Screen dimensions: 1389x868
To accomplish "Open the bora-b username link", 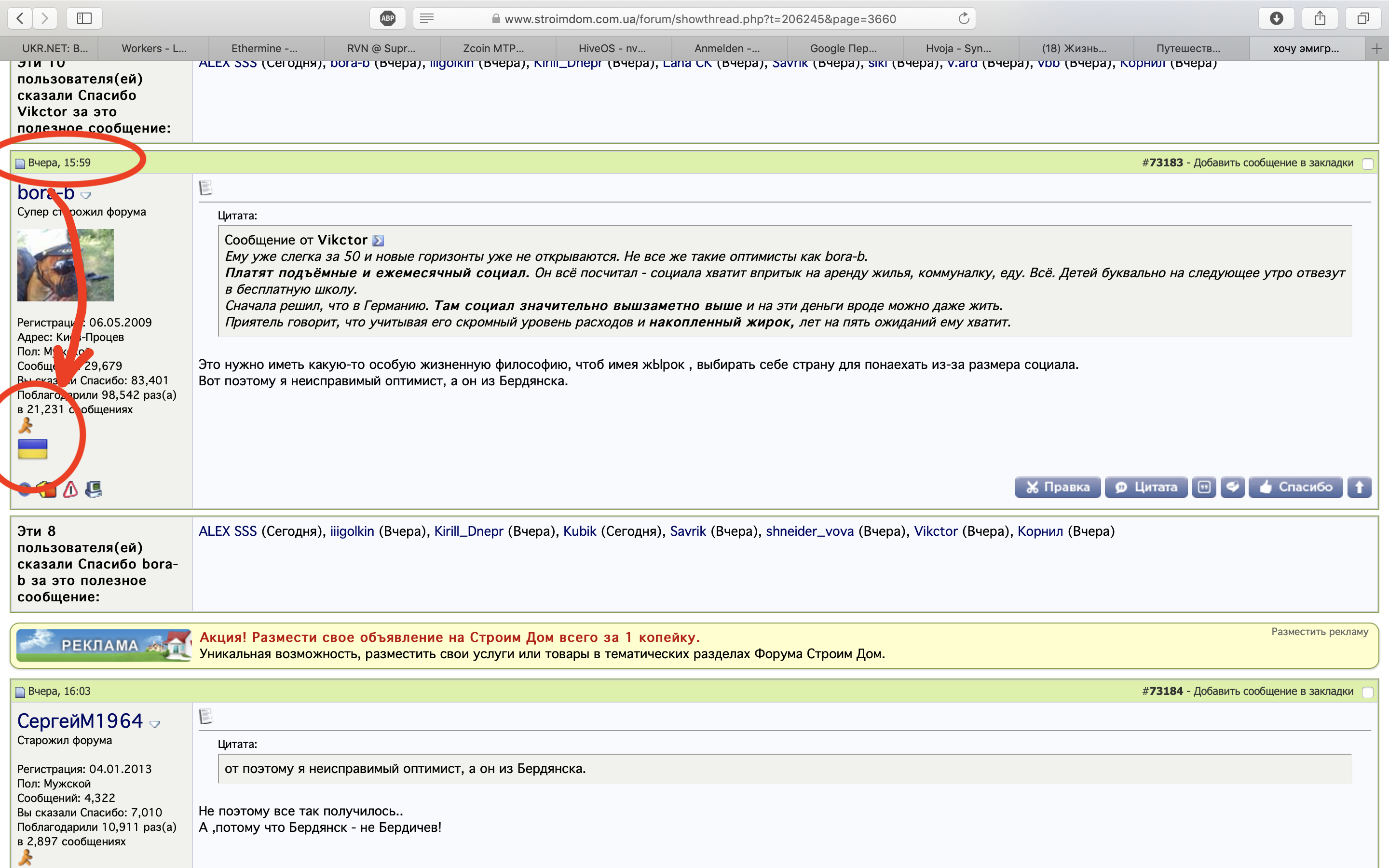I will [46, 193].
